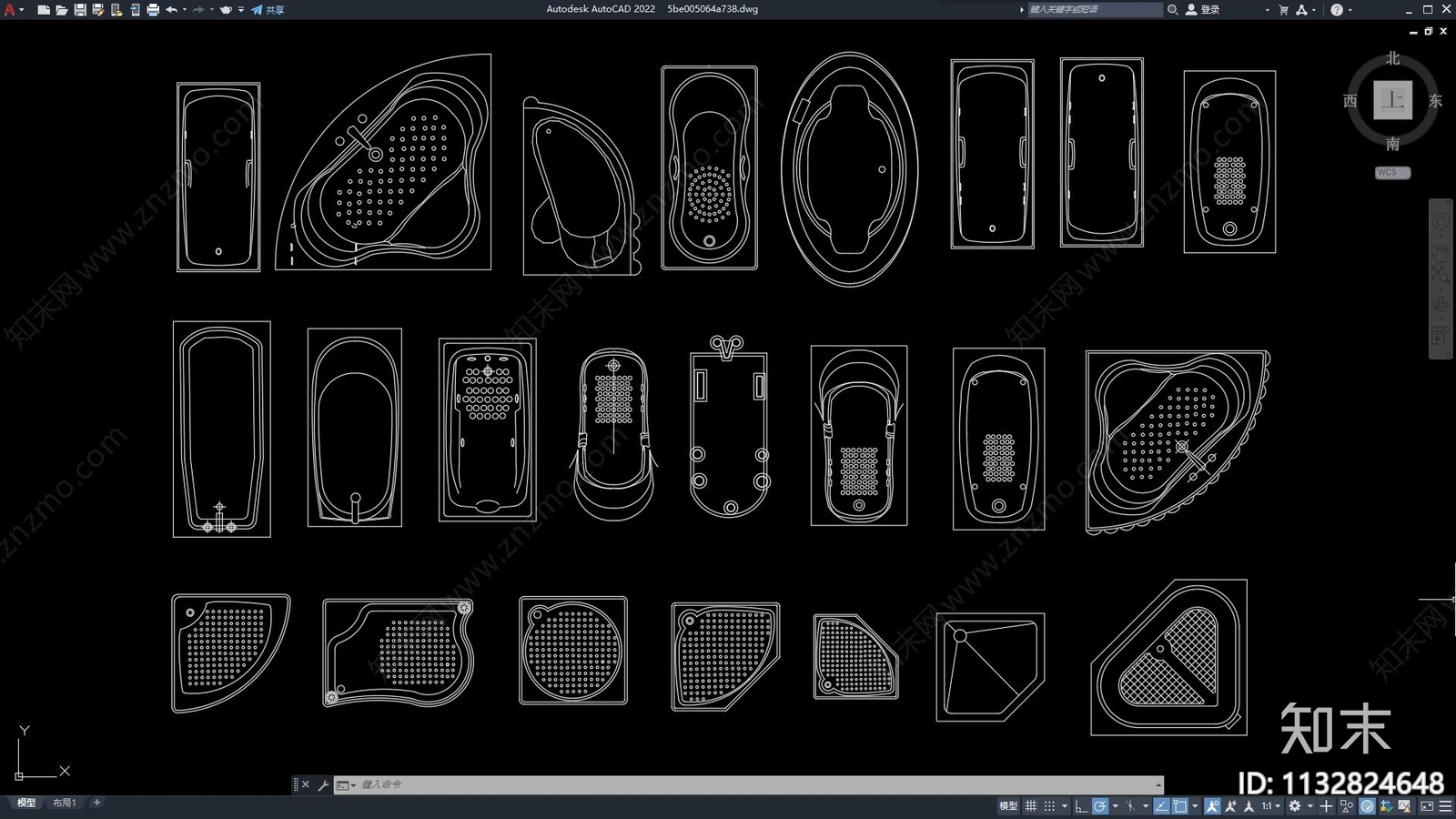Save to Web & Mobile icon
Image resolution: width=1456 pixels, height=819 pixels.
(x=135, y=9)
